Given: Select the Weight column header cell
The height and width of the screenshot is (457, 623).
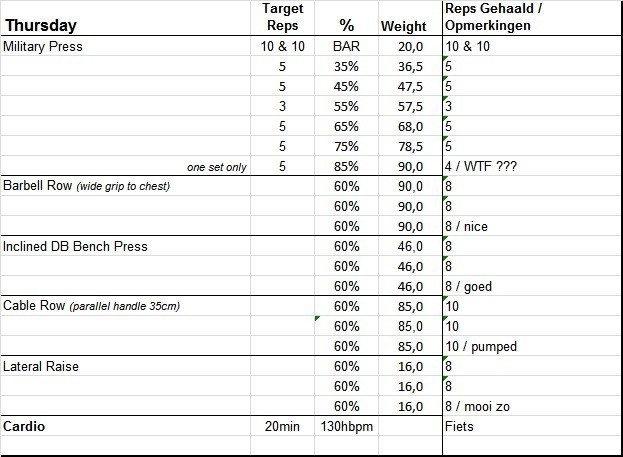Looking at the screenshot, I should coord(403,26).
